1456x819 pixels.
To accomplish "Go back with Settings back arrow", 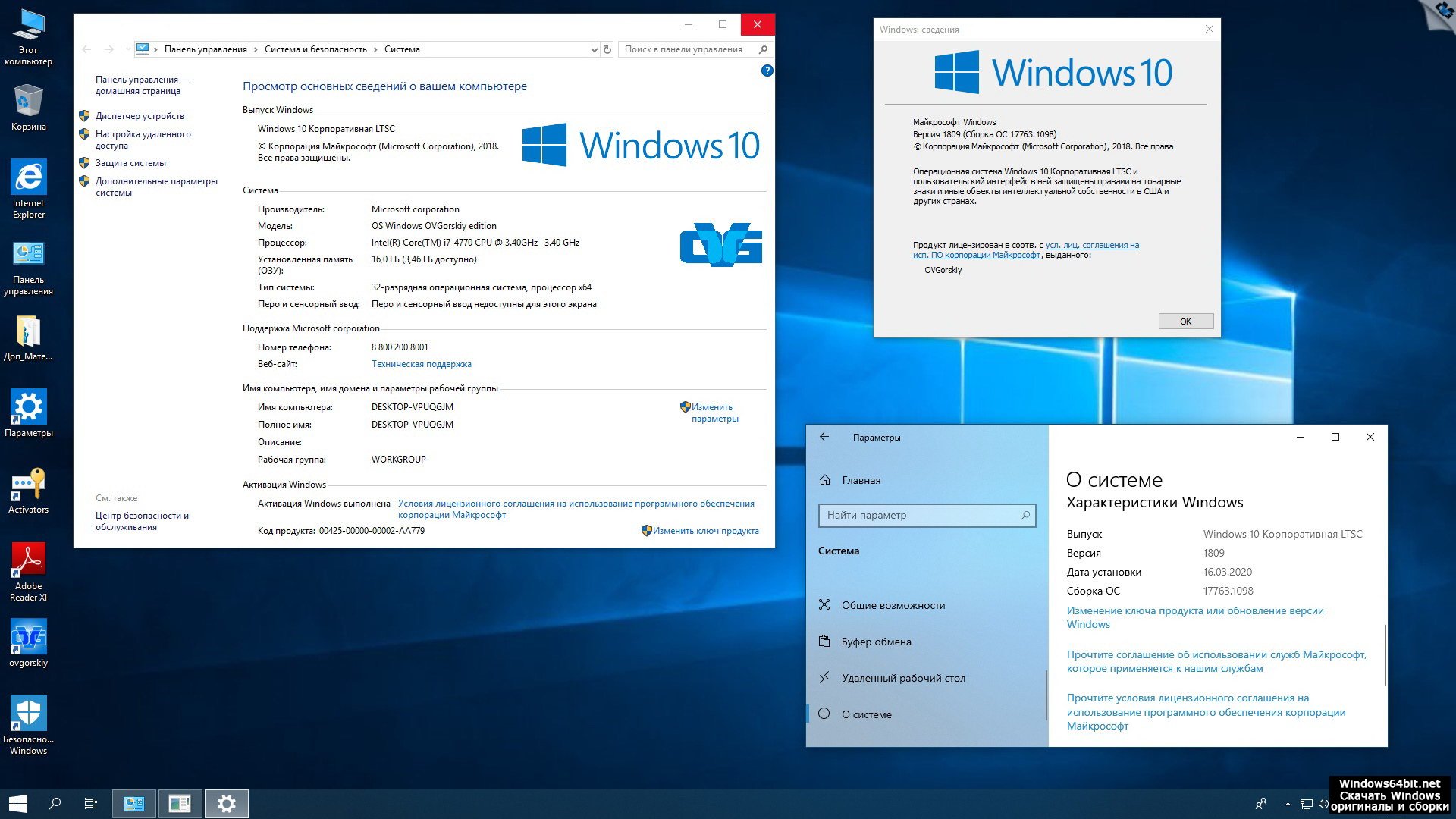I will (824, 437).
